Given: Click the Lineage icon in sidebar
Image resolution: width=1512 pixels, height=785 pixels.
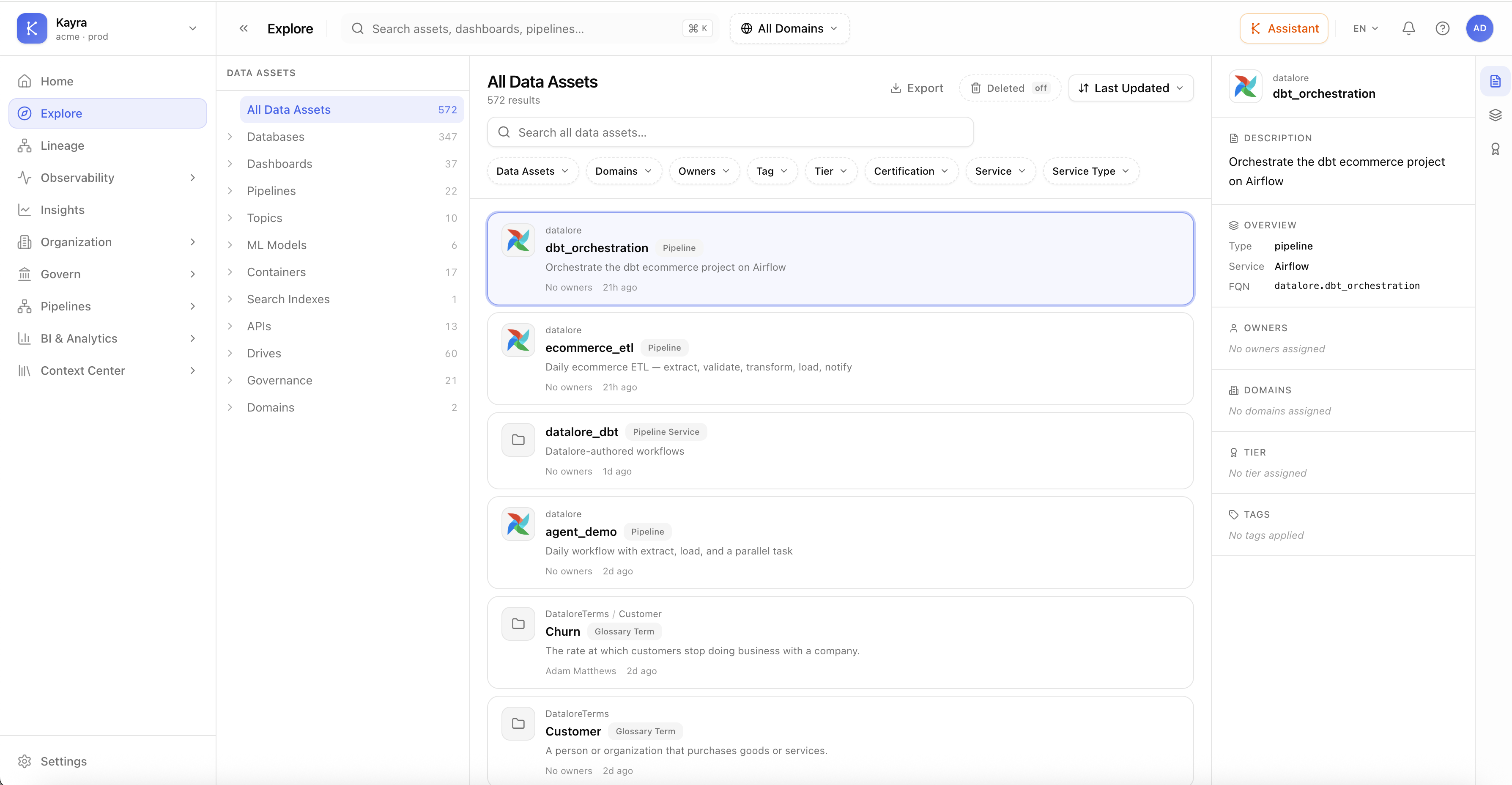Looking at the screenshot, I should point(25,145).
